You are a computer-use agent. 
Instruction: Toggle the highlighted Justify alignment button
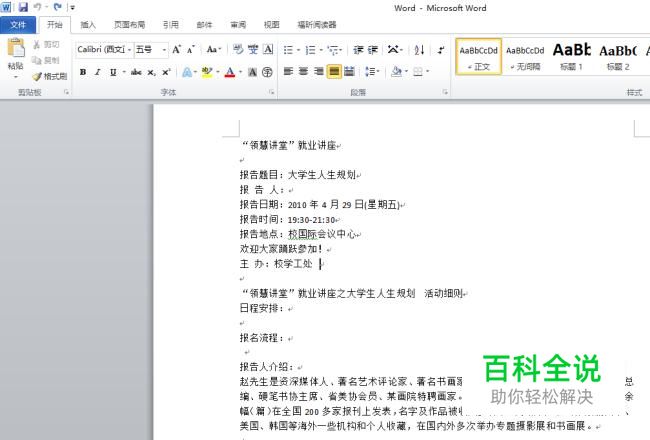[x=334, y=71]
